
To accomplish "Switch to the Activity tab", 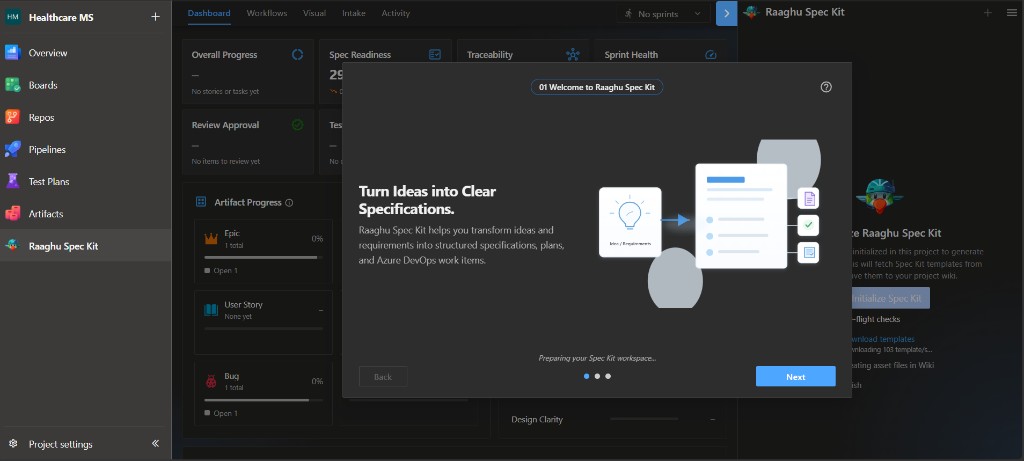I will (x=396, y=13).
